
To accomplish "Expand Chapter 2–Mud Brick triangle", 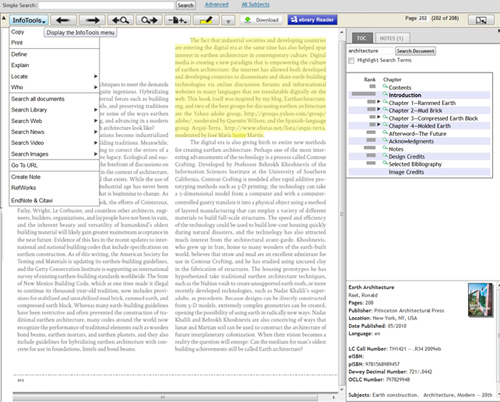I will pos(379,109).
